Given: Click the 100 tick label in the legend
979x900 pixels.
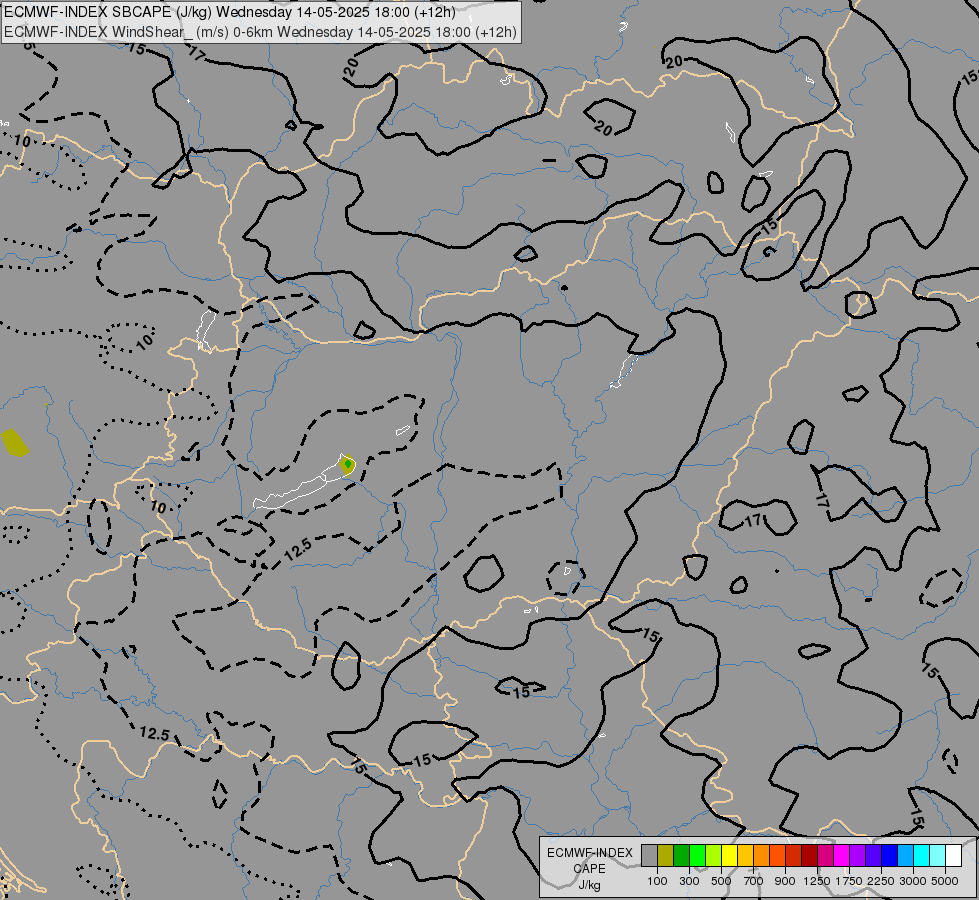Looking at the screenshot, I should pos(657,881).
